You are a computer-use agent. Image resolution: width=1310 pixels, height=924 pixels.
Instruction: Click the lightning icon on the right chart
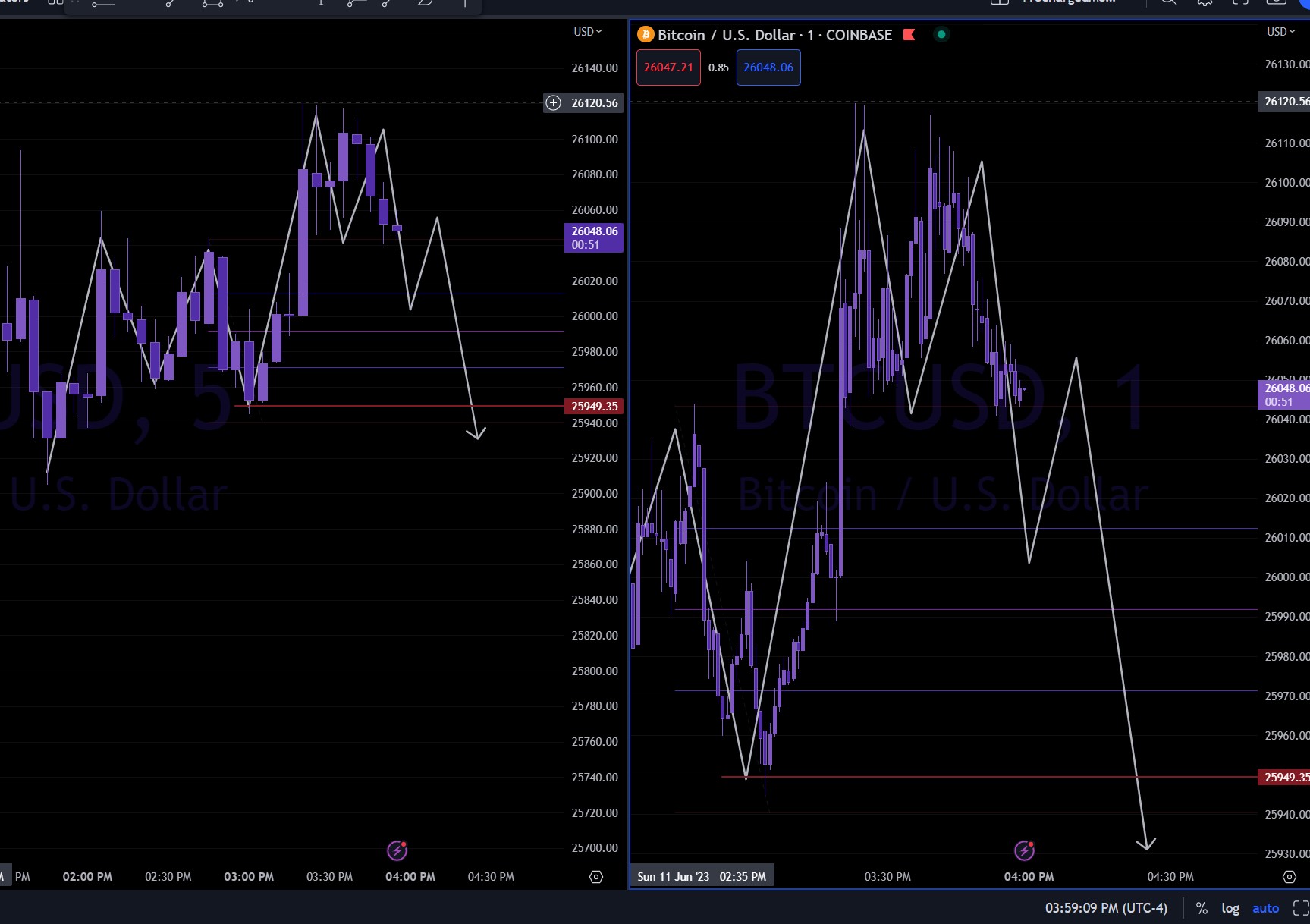coord(1024,850)
